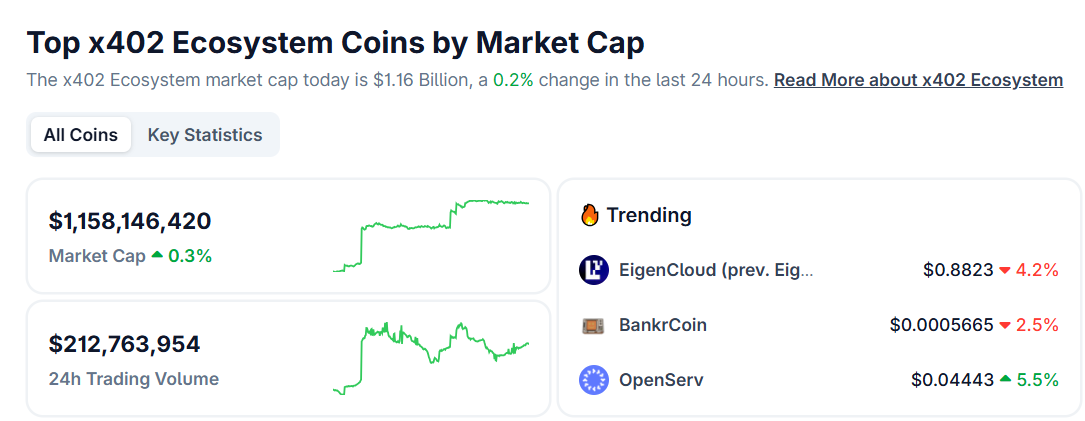1085x421 pixels.
Task: Click the Market Cap sparkline chart
Action: [x=431, y=235]
